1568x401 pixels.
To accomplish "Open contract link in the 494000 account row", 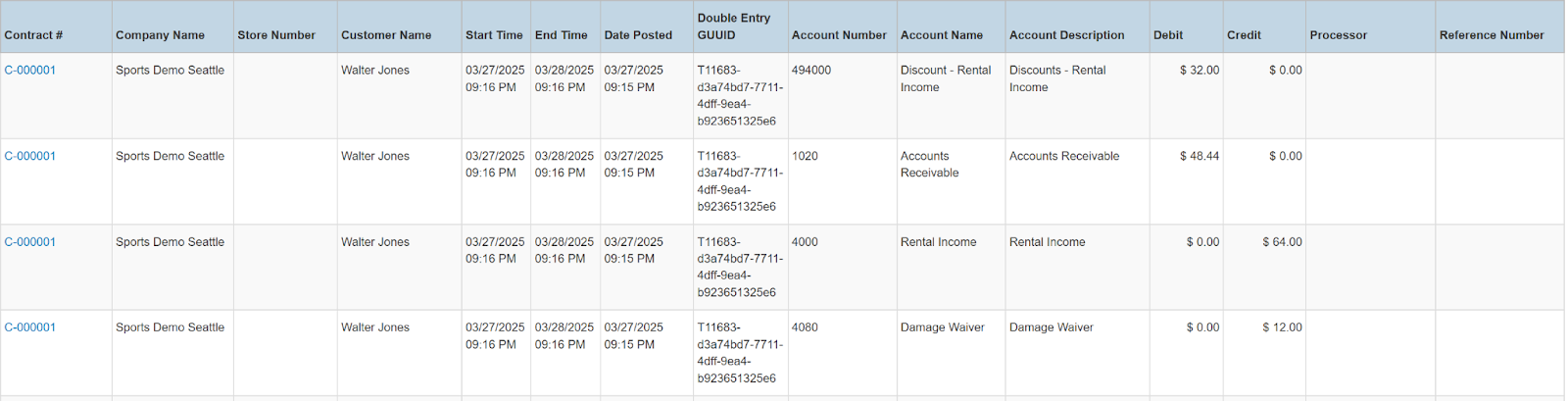I will pyautogui.click(x=30, y=71).
